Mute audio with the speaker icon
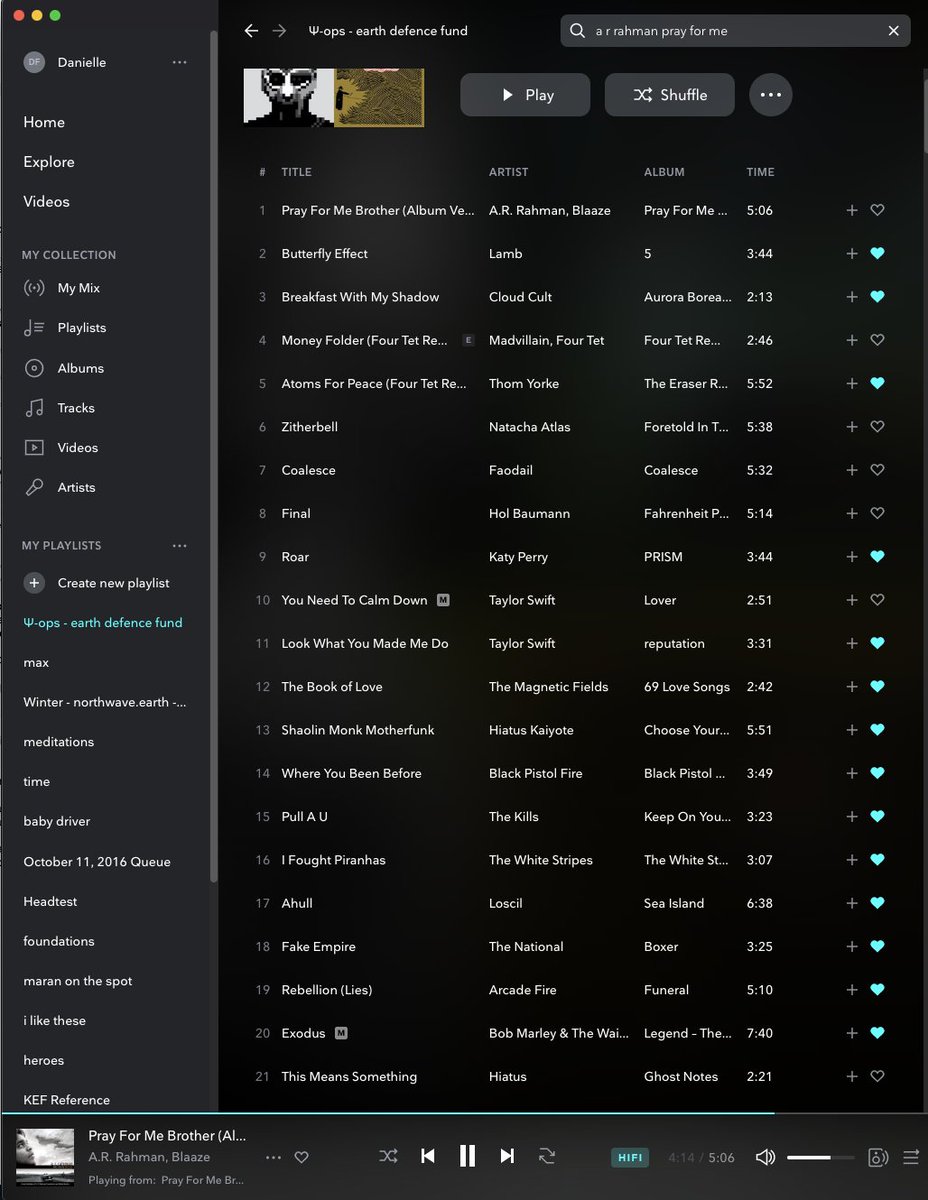Screen dimensions: 928x1200 (x=765, y=1157)
